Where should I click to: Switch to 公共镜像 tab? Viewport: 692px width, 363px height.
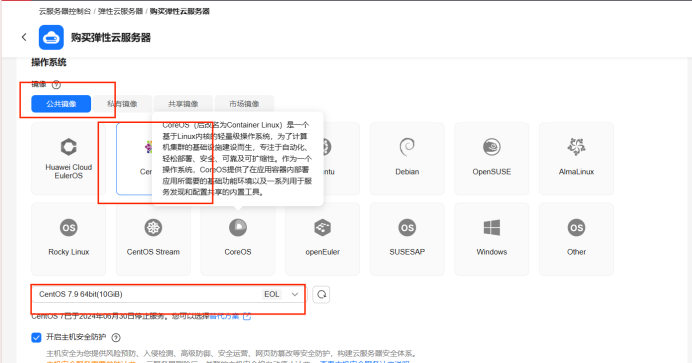point(61,104)
